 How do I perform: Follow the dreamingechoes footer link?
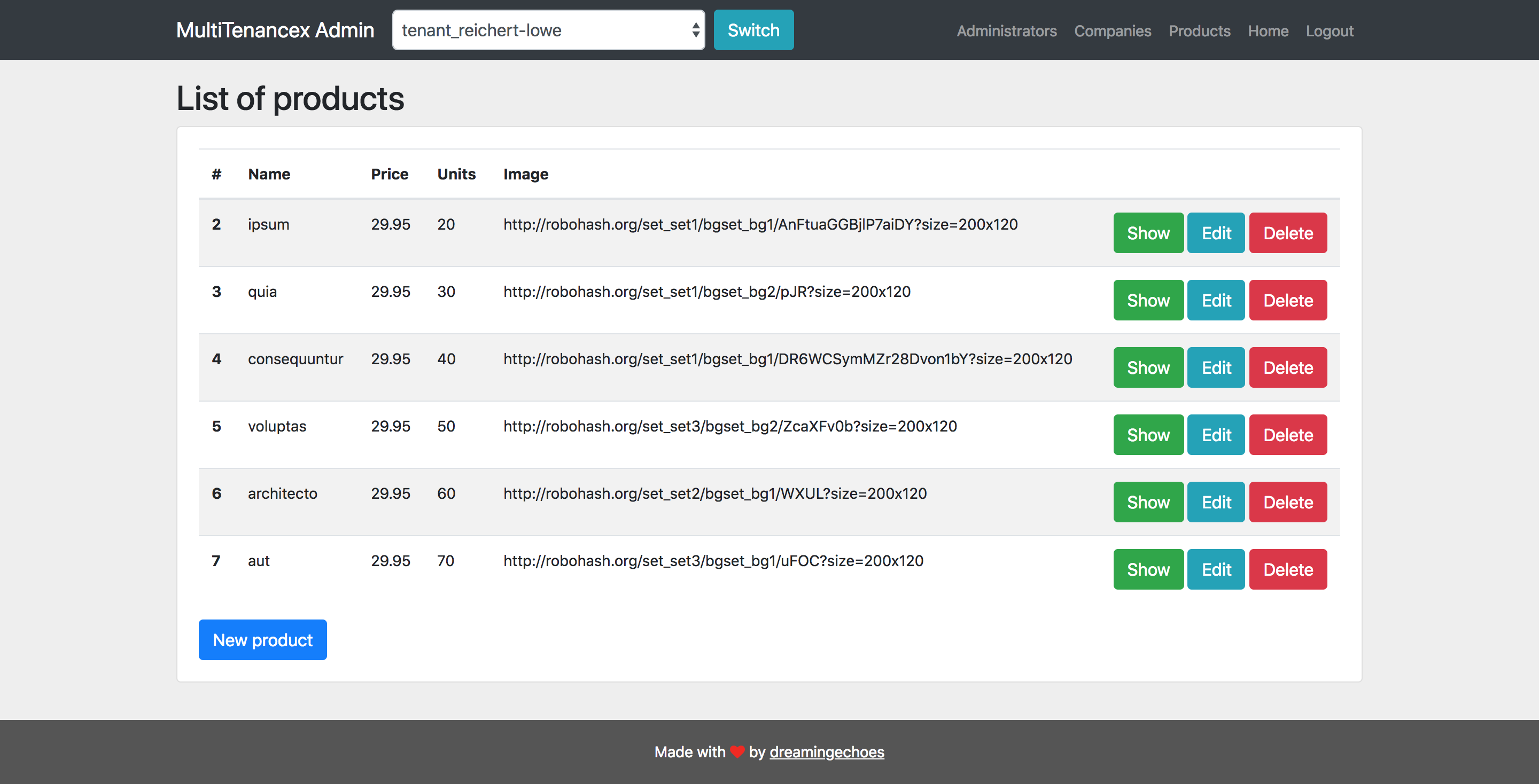tap(826, 752)
